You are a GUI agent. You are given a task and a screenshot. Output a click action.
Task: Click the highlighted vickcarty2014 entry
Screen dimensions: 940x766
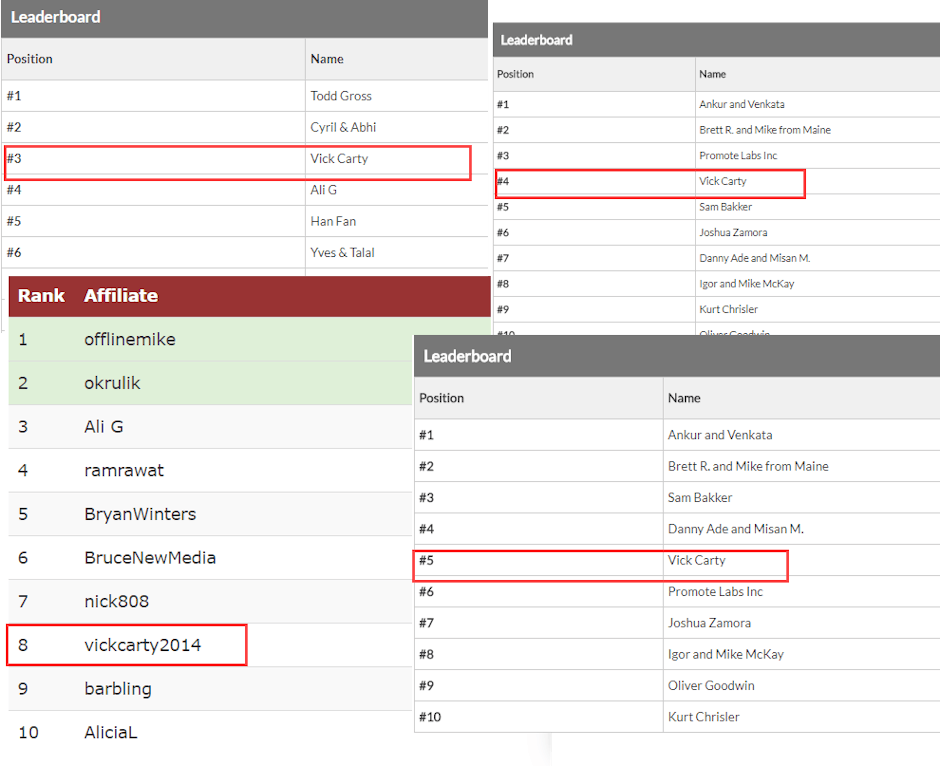pos(142,645)
